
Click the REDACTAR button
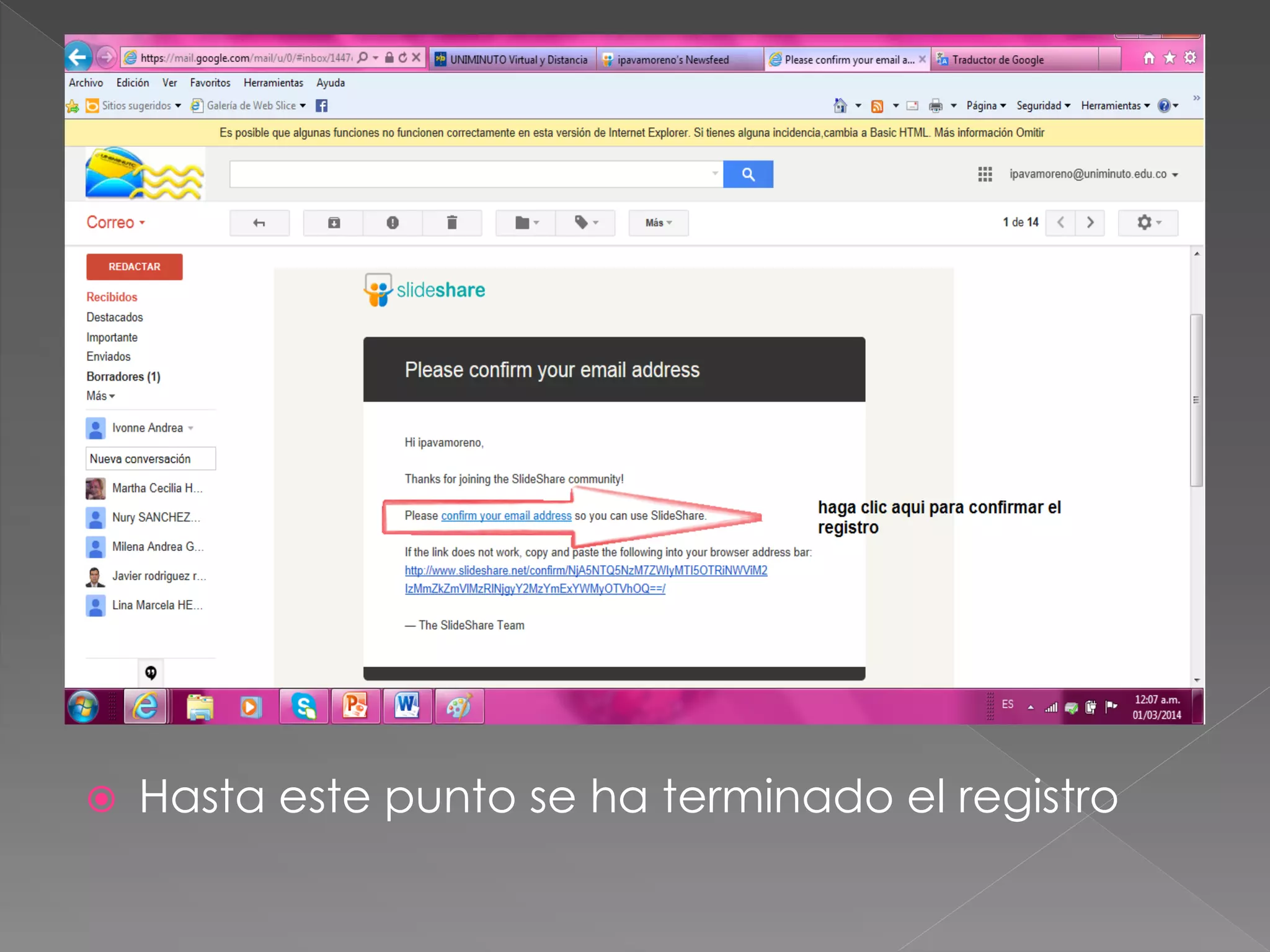tap(135, 267)
